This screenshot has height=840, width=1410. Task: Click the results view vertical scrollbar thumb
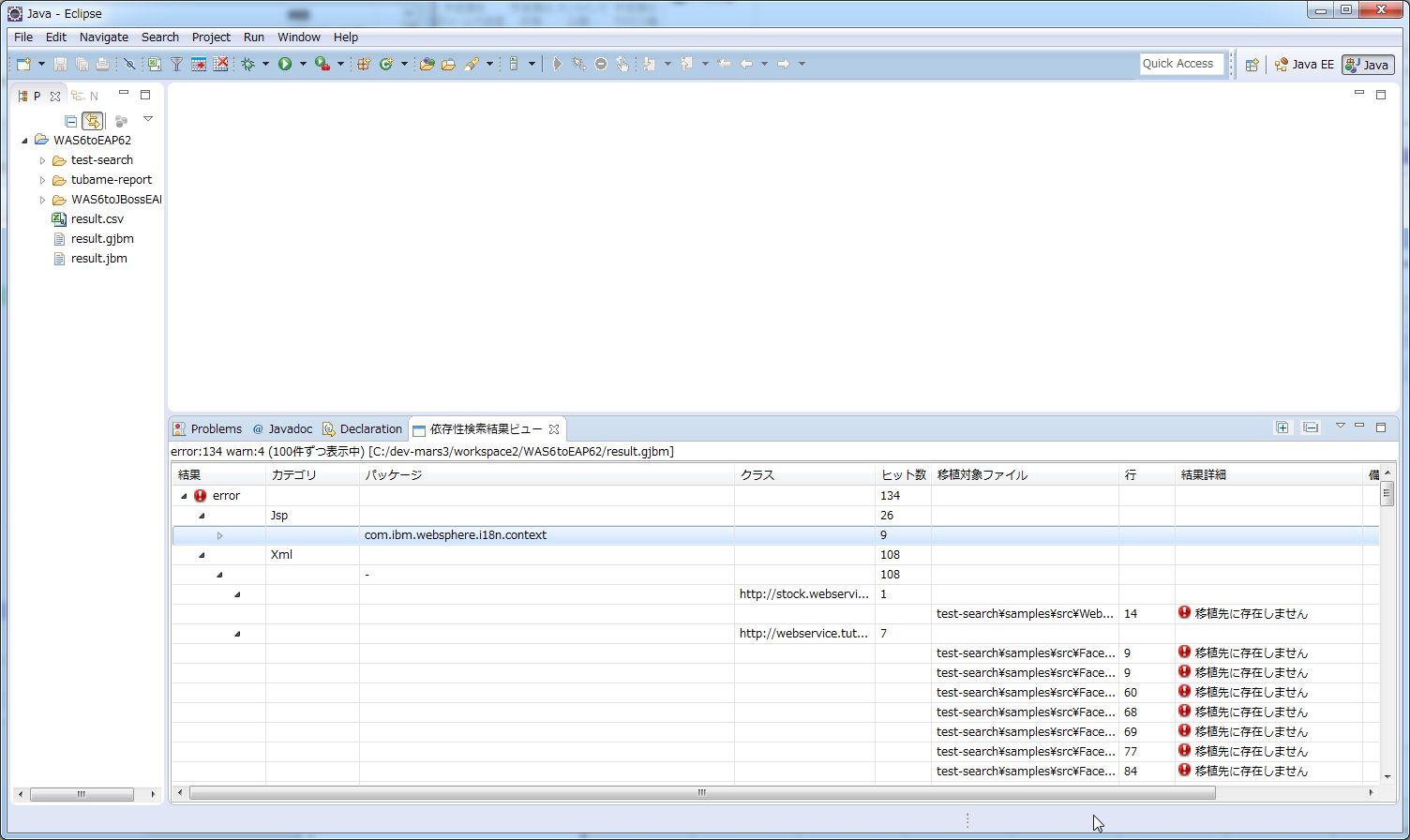[x=1387, y=493]
